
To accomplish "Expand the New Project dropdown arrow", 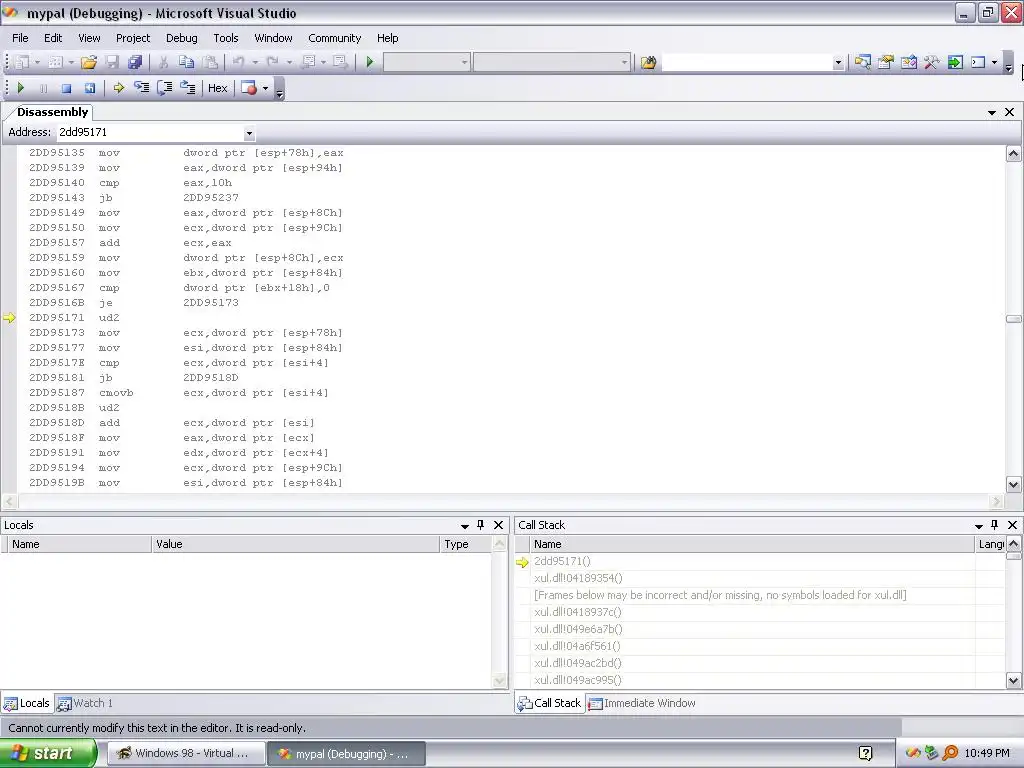I will [37, 62].
